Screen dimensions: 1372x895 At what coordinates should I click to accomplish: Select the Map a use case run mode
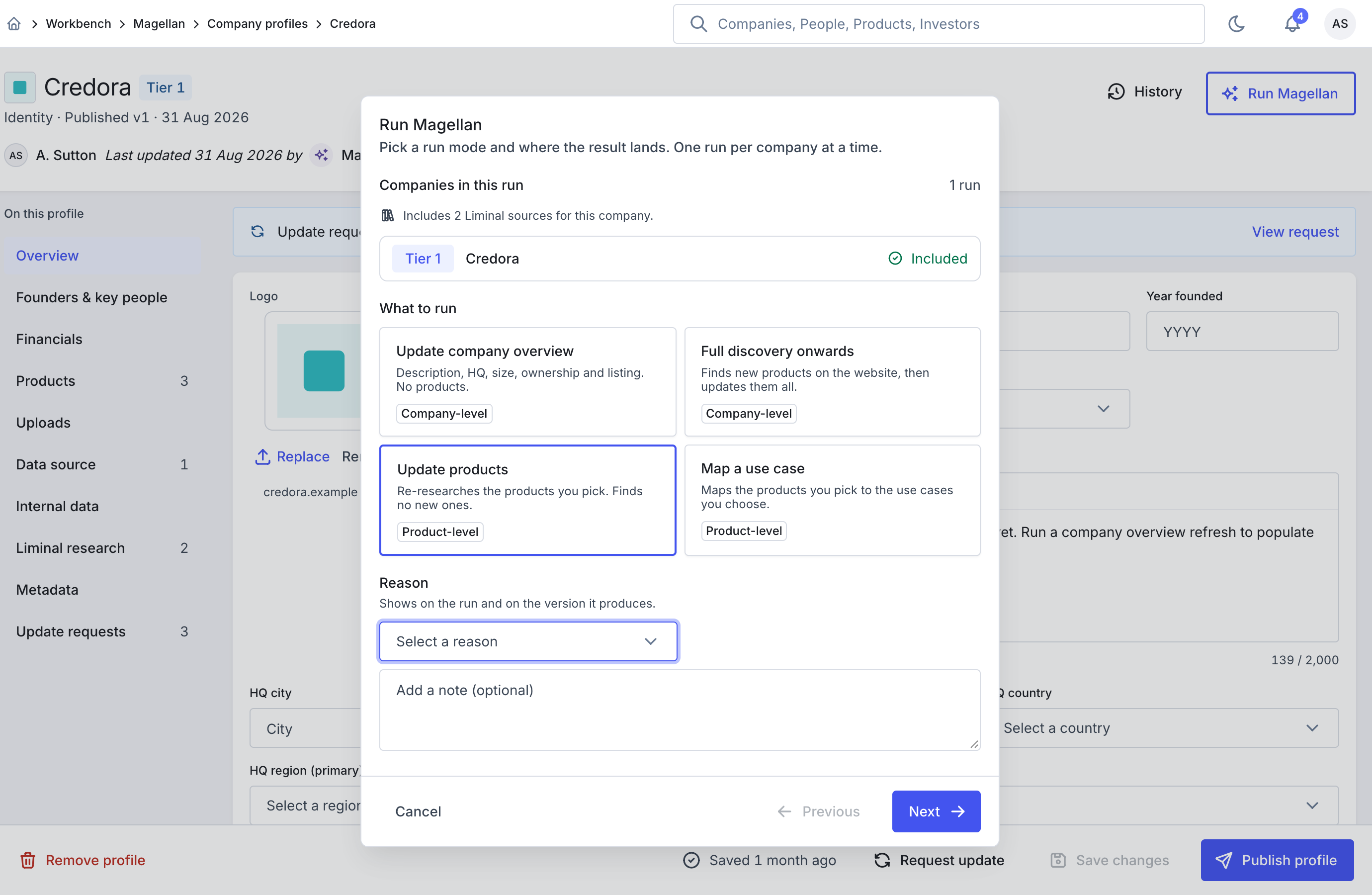point(832,499)
